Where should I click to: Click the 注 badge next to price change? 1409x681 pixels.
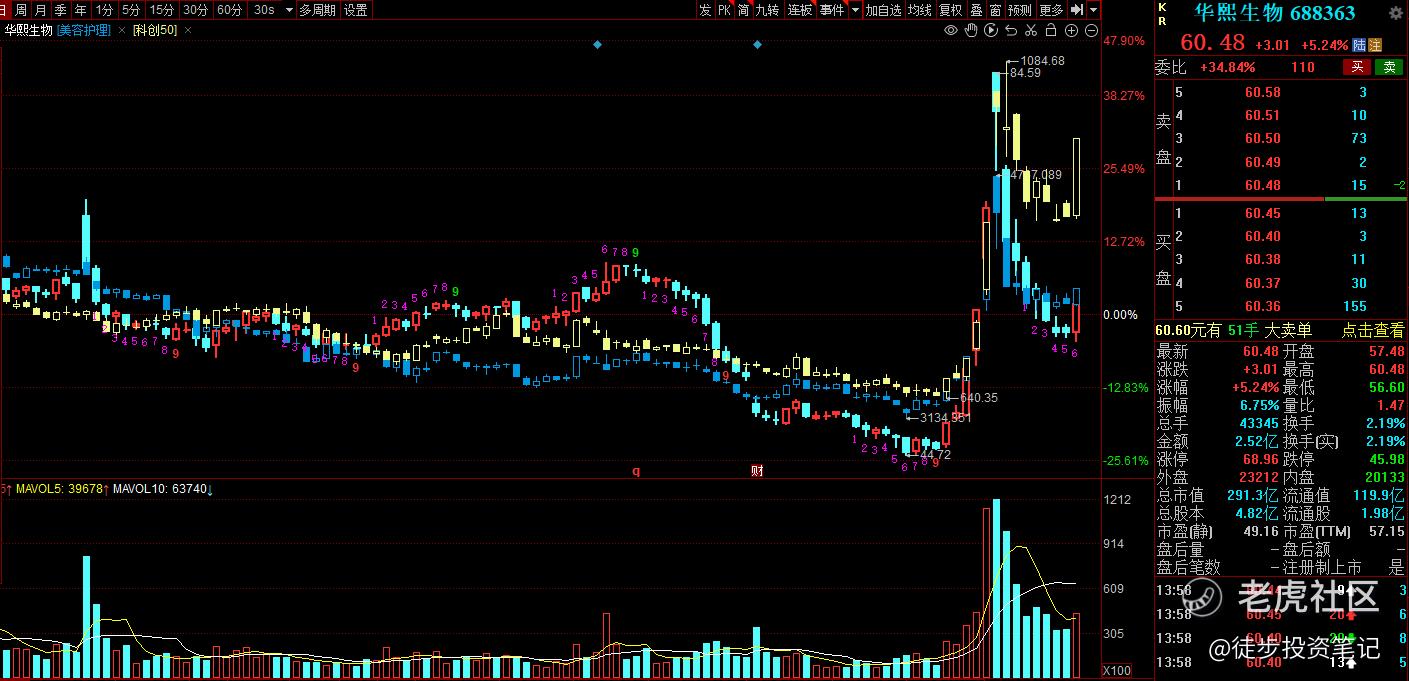pyautogui.click(x=1375, y=45)
